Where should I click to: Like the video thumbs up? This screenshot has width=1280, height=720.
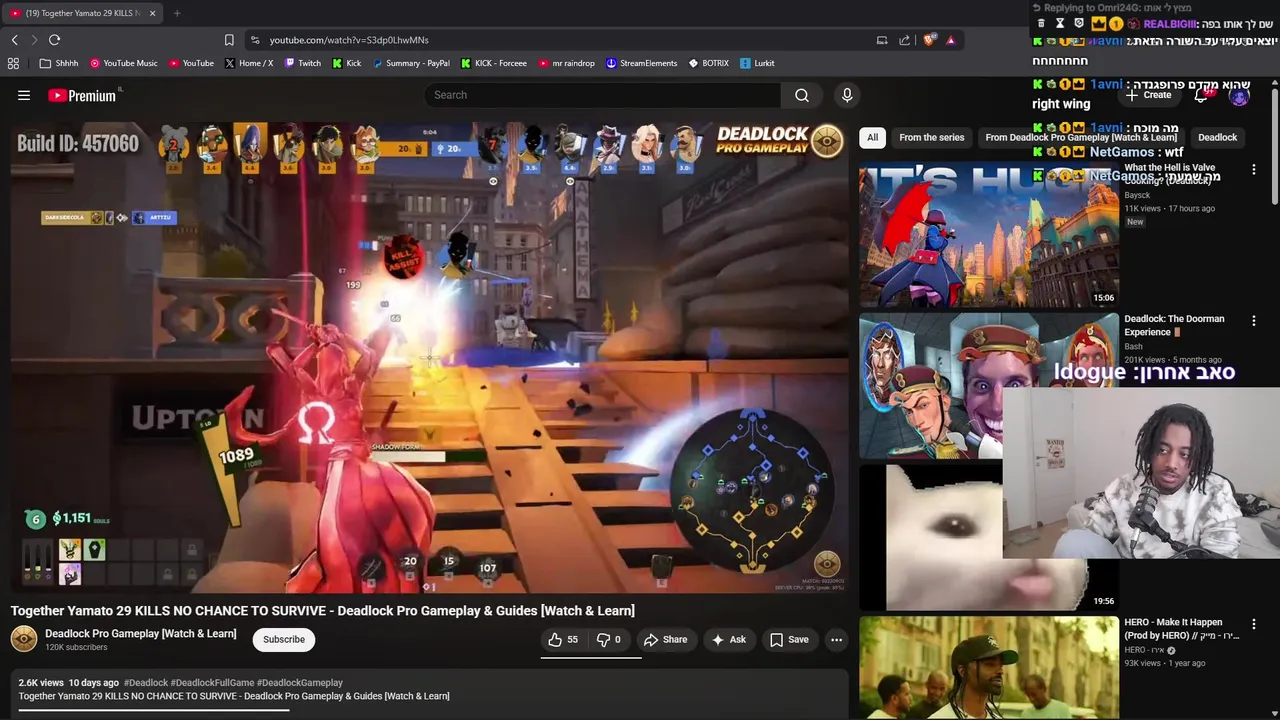563,640
